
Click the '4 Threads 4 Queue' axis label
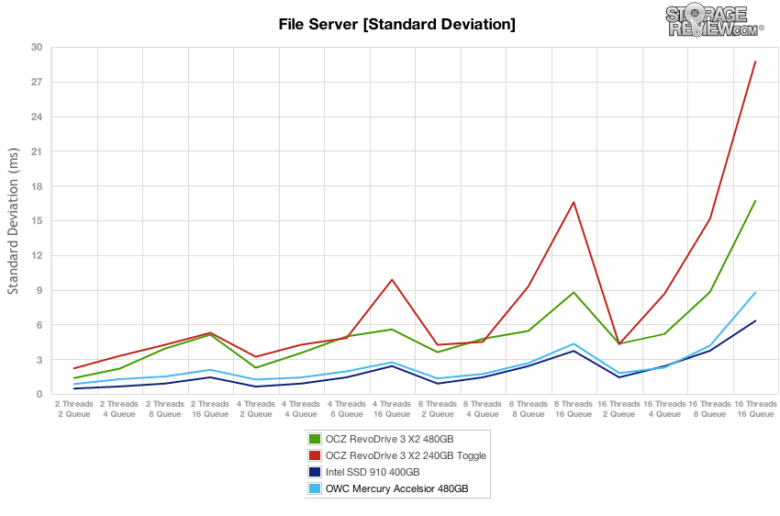point(301,409)
